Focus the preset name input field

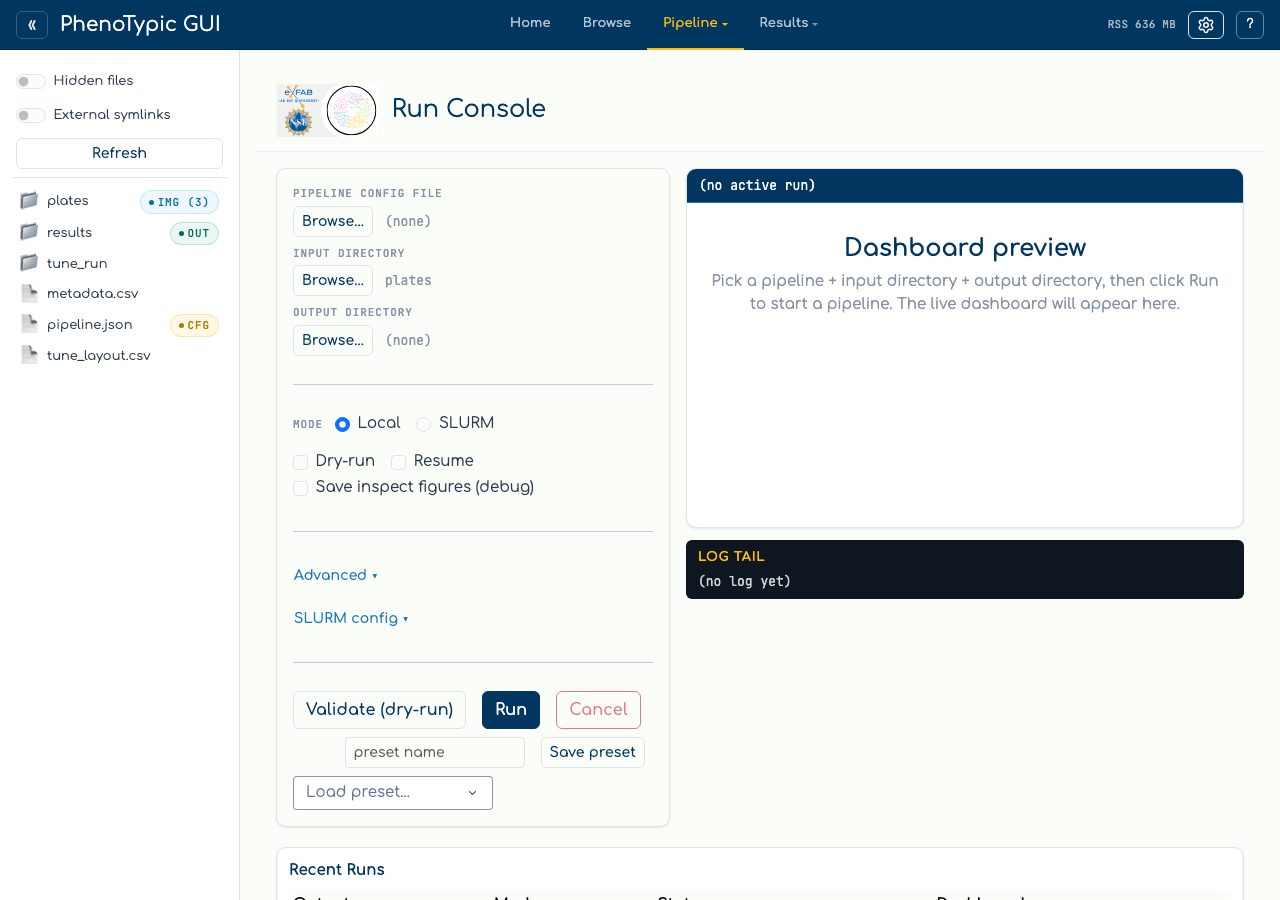click(435, 752)
